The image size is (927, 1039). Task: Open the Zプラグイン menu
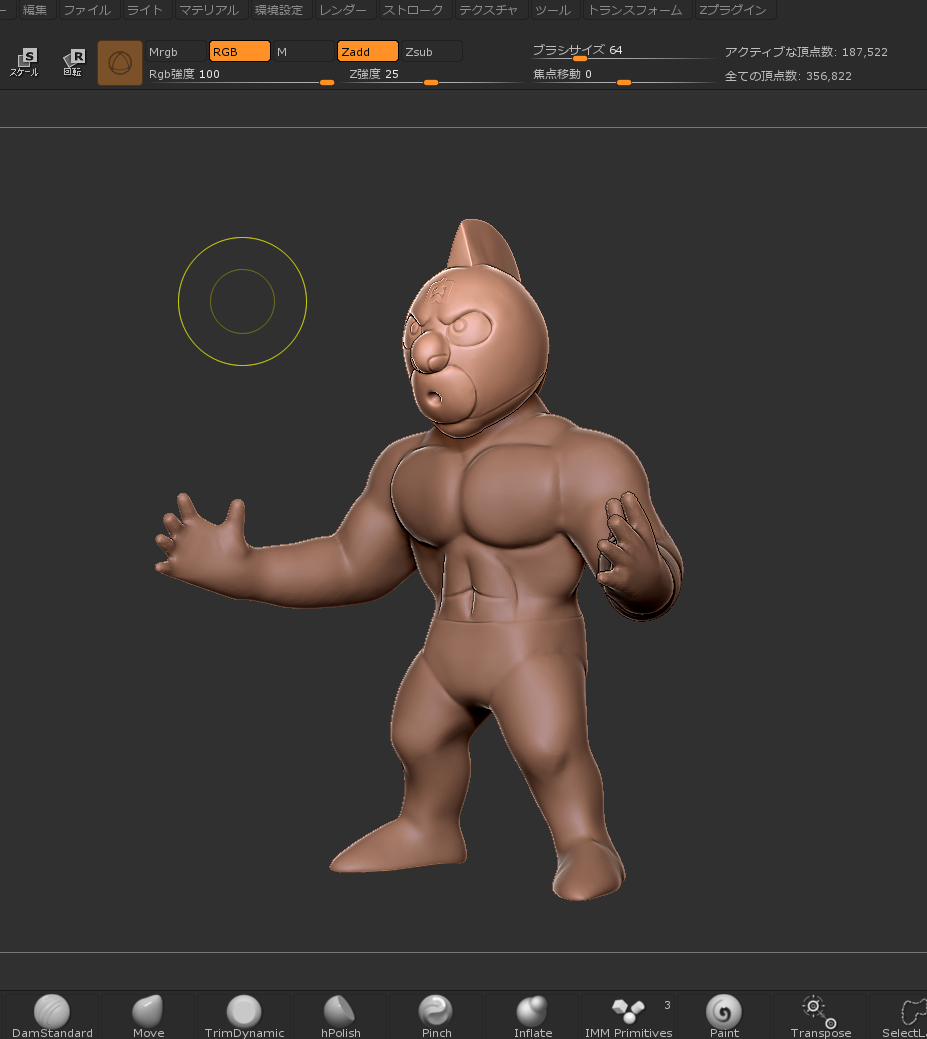point(734,10)
